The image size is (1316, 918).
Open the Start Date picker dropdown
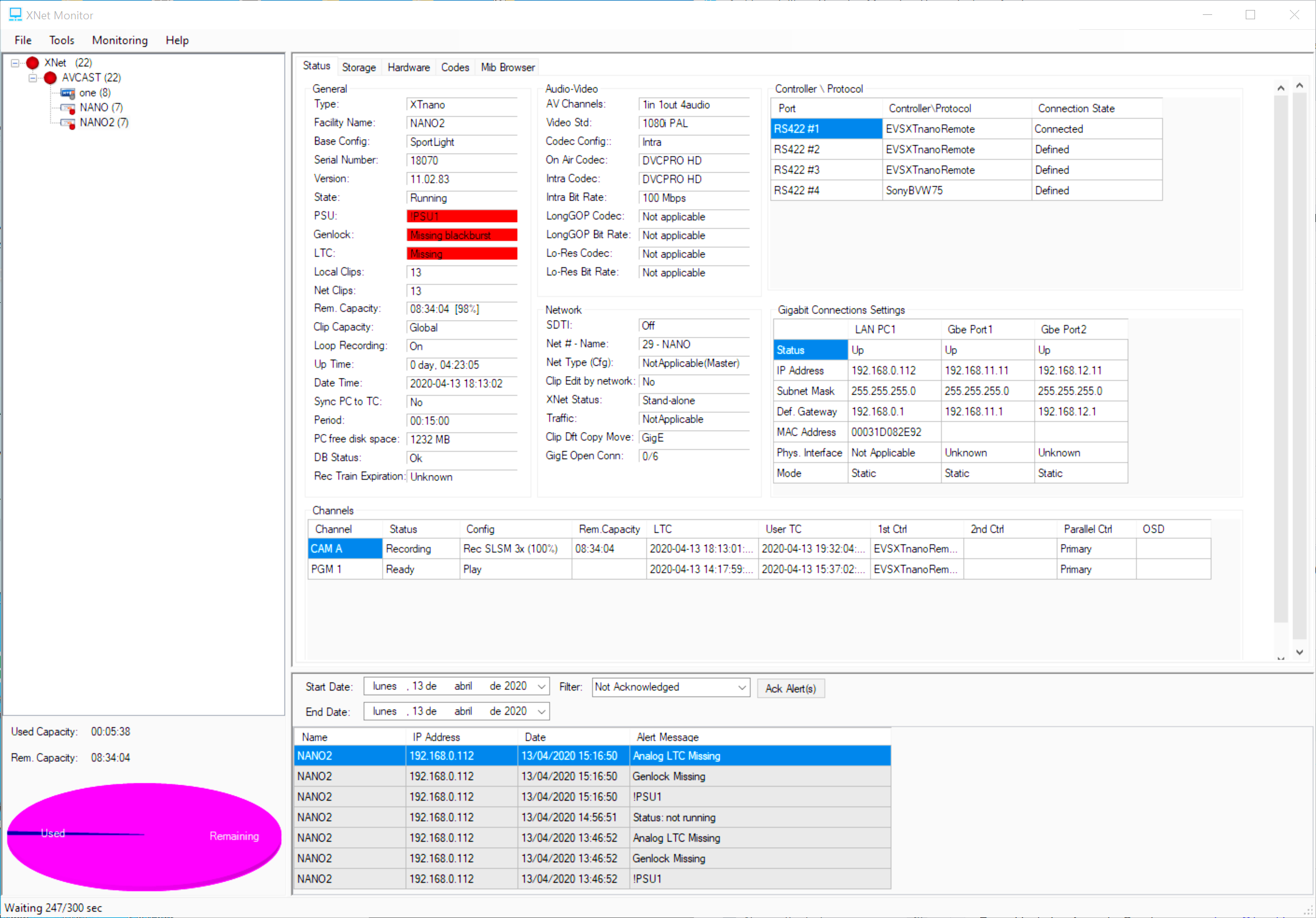click(x=541, y=687)
